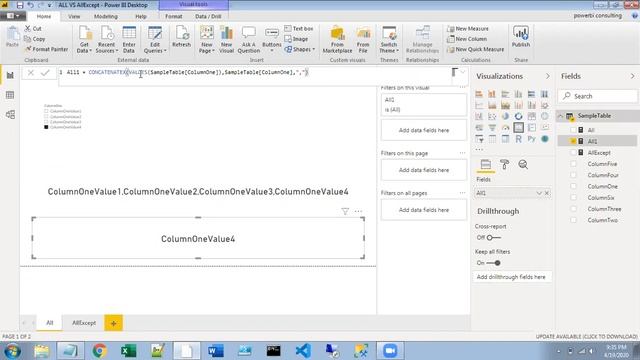This screenshot has width=640, height=360.
Task: Open the Format ribbon tab
Action: click(x=173, y=16)
